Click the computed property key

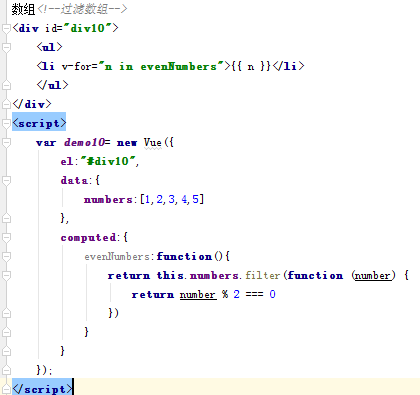coord(88,238)
